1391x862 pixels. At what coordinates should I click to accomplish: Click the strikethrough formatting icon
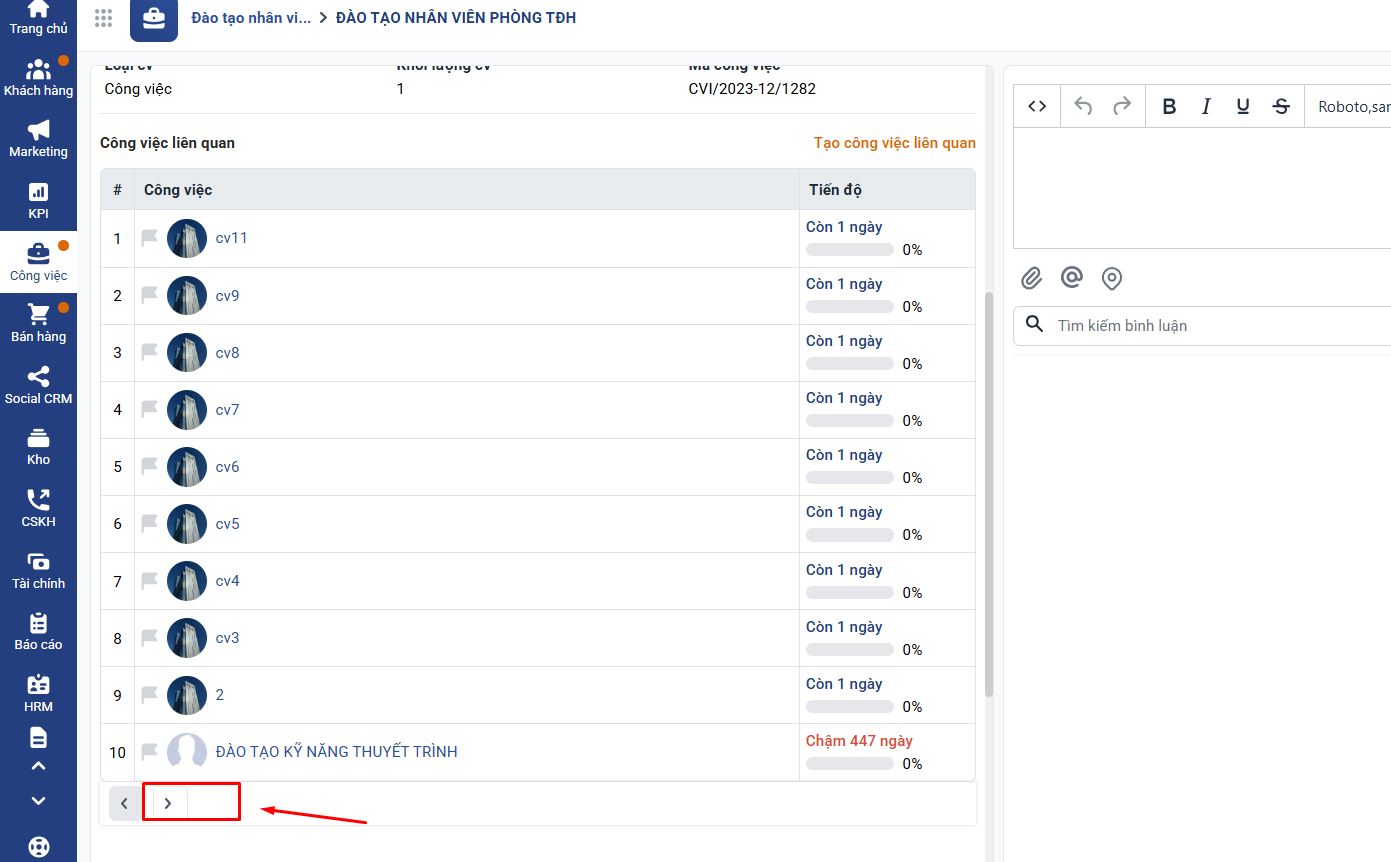tap(1281, 107)
